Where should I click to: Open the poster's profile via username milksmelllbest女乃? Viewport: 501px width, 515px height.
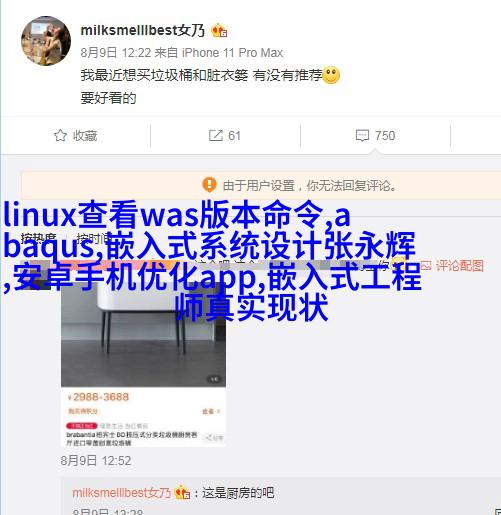(x=143, y=30)
